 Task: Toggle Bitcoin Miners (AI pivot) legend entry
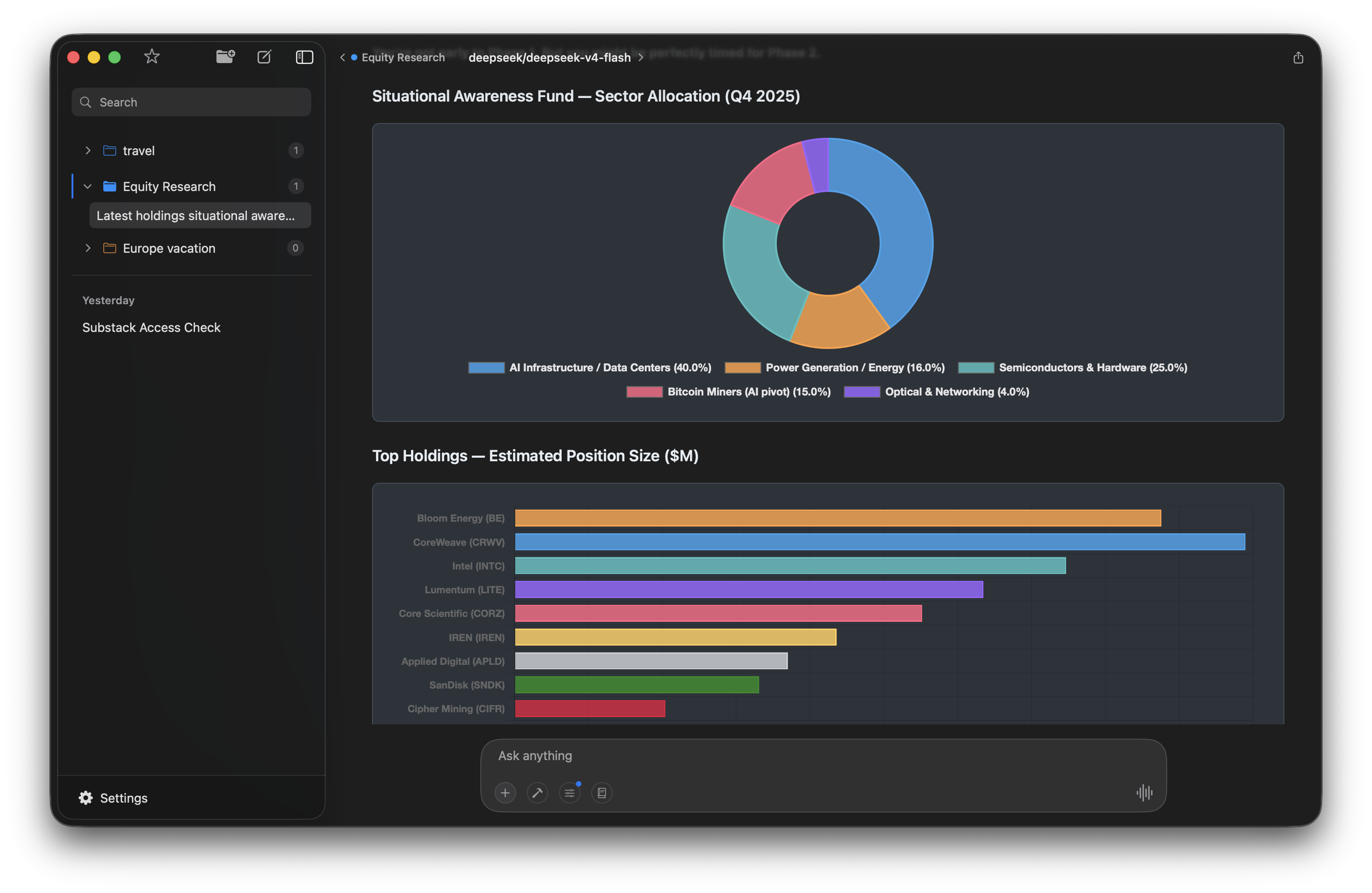tap(728, 392)
